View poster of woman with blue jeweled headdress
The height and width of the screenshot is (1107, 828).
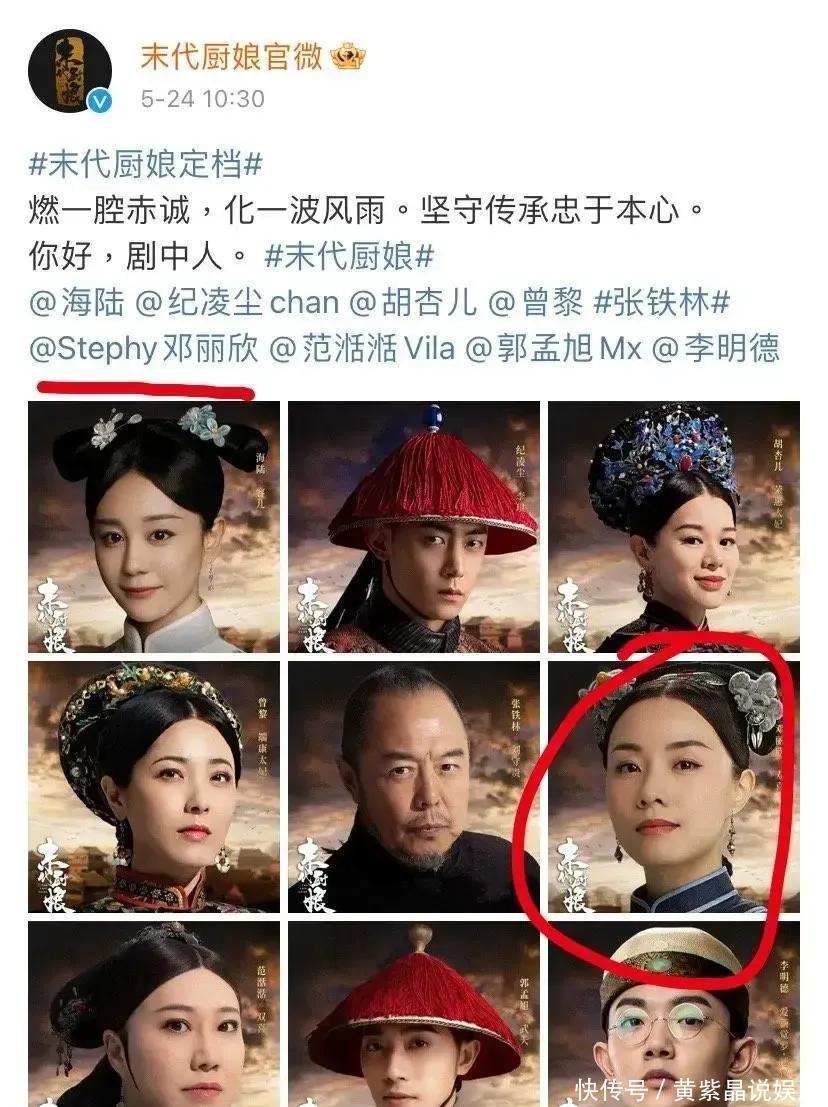point(674,527)
